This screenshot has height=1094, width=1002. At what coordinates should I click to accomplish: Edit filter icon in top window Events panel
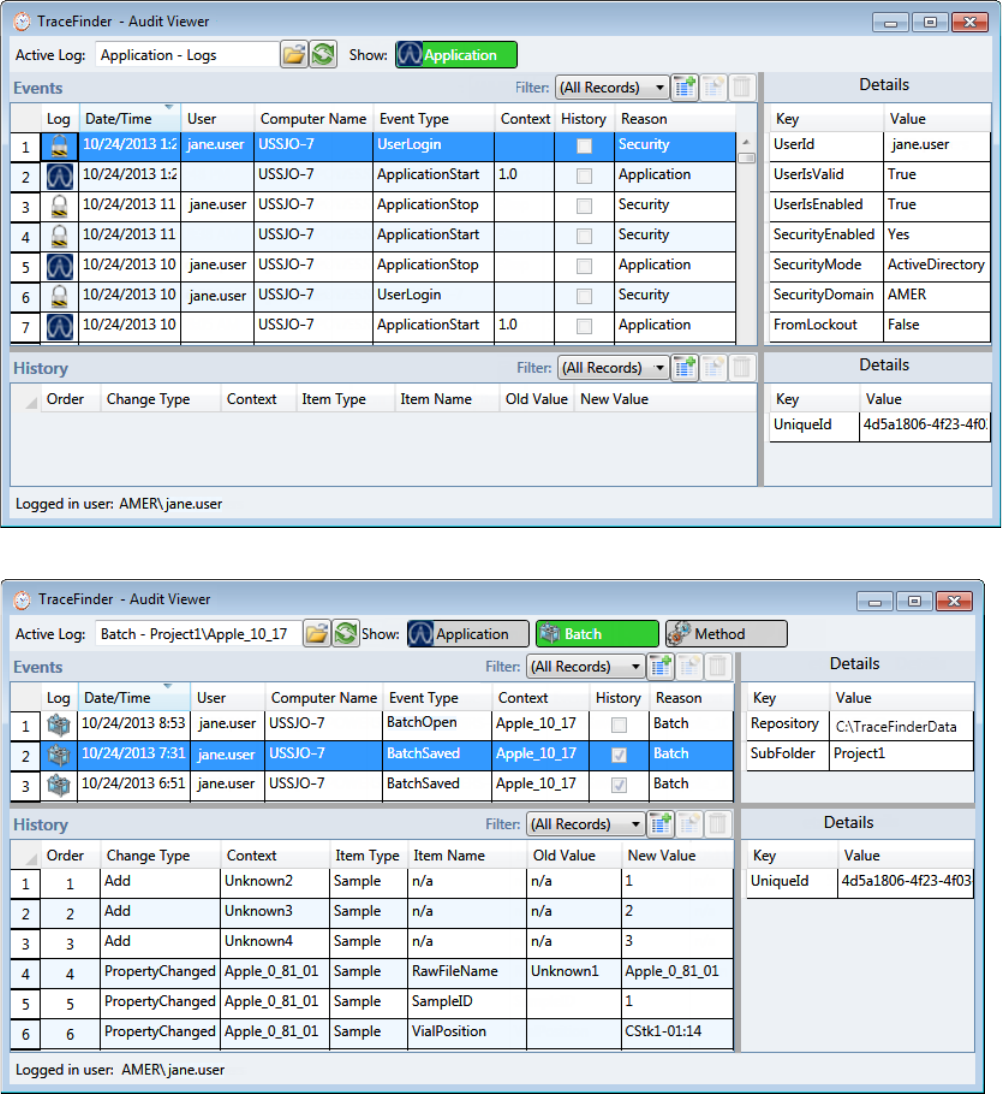point(713,87)
